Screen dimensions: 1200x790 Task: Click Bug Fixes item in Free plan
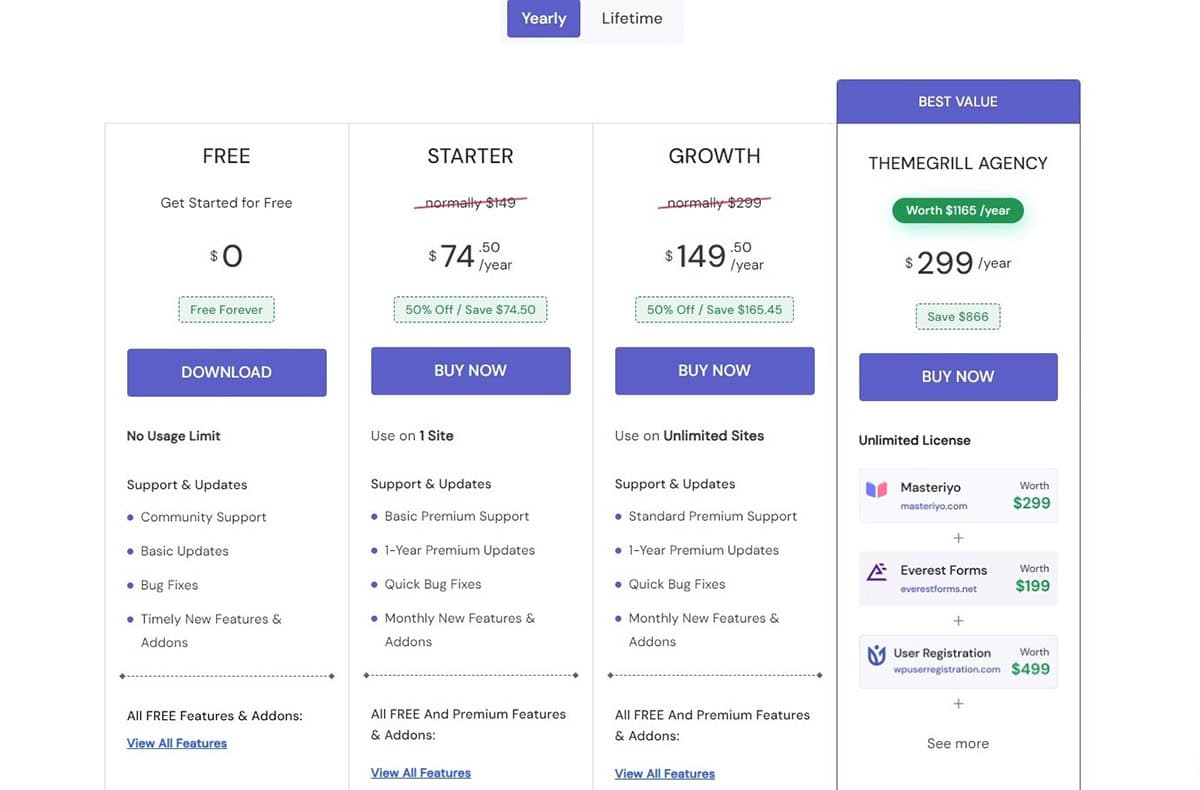[x=170, y=585]
